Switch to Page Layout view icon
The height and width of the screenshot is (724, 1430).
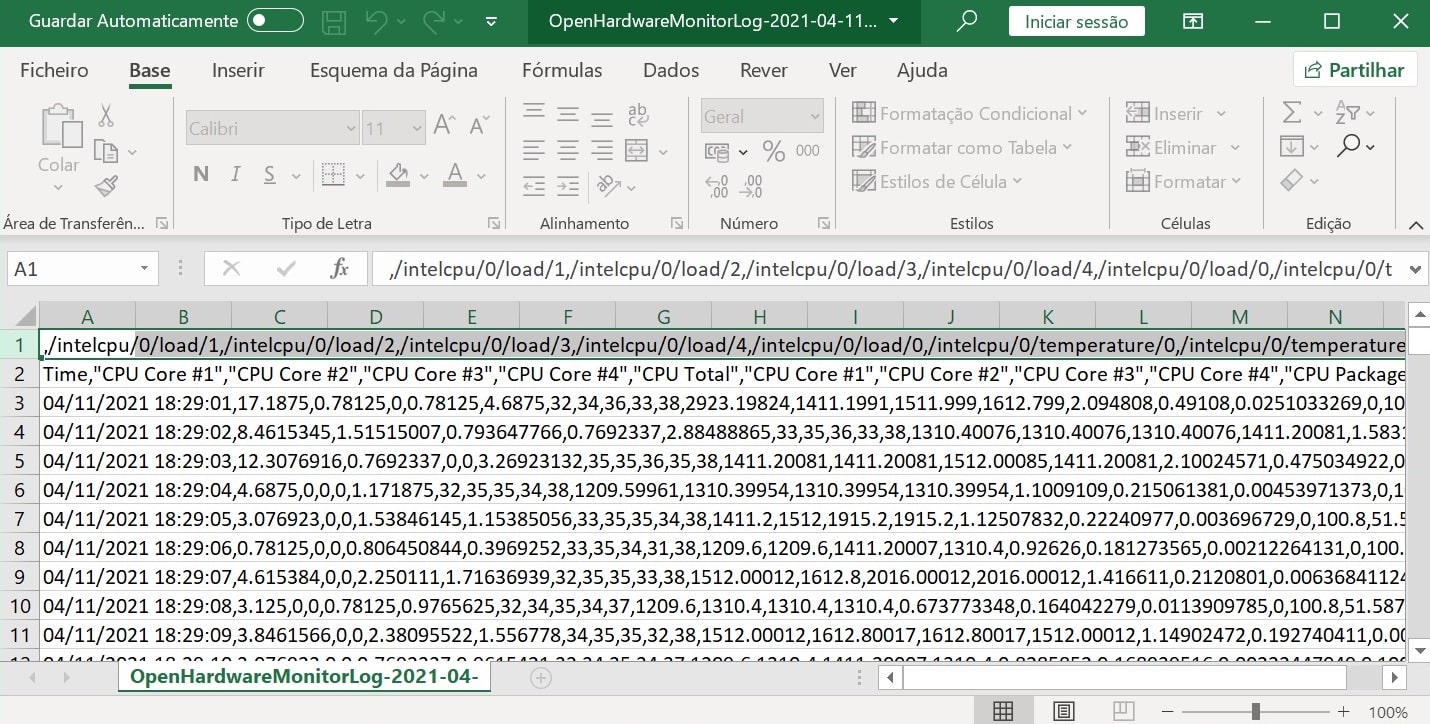pos(1064,711)
